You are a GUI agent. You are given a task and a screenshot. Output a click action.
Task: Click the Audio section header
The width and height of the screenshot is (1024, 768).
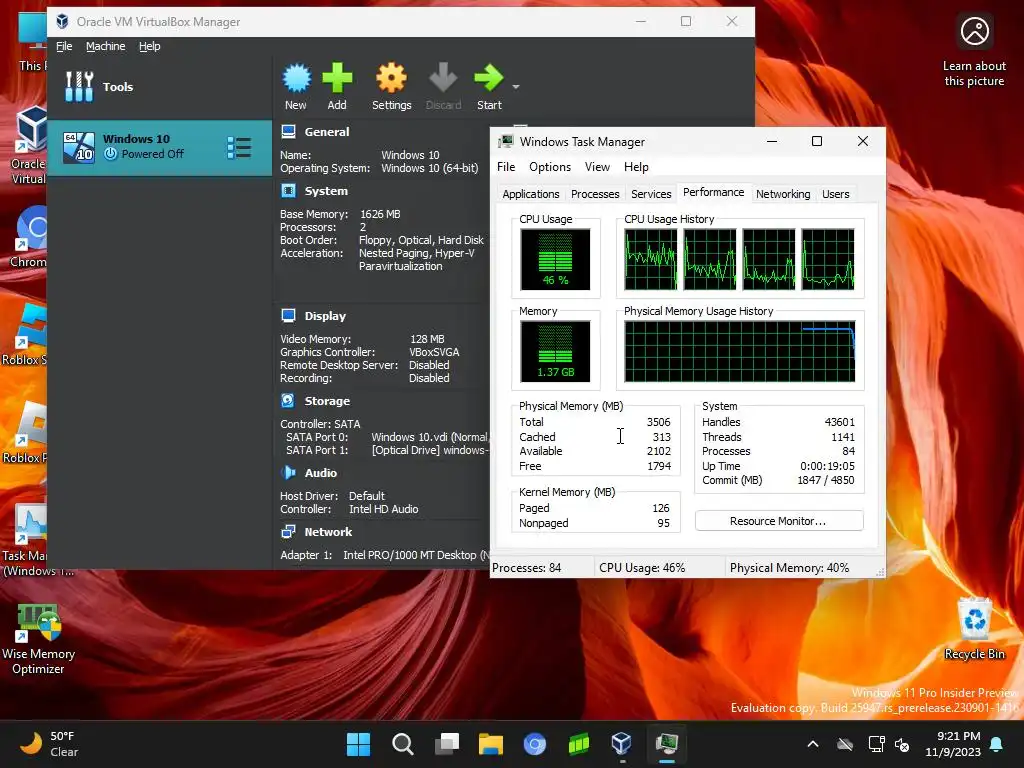coord(321,473)
